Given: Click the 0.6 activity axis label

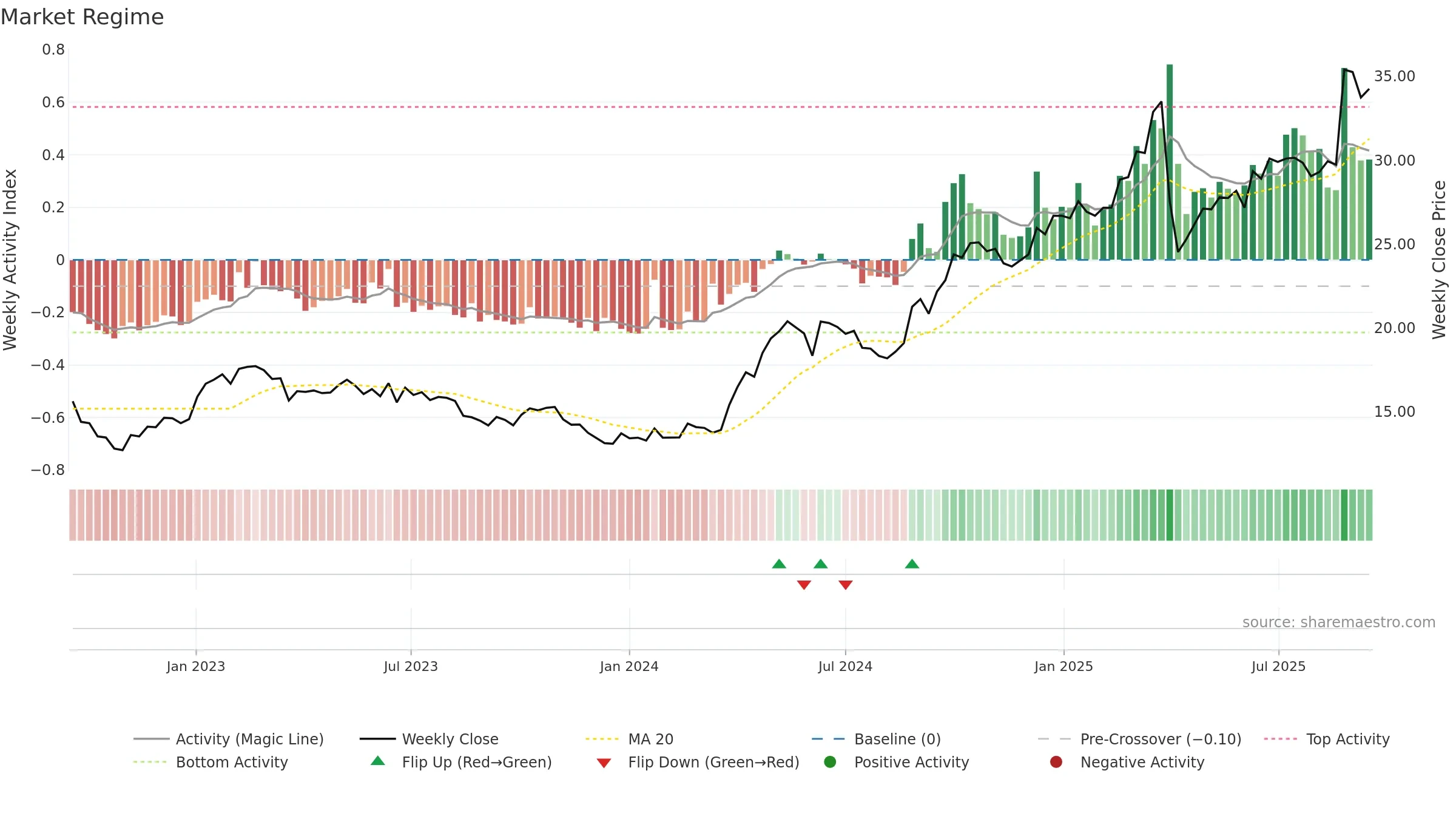Looking at the screenshot, I should coord(53,103).
